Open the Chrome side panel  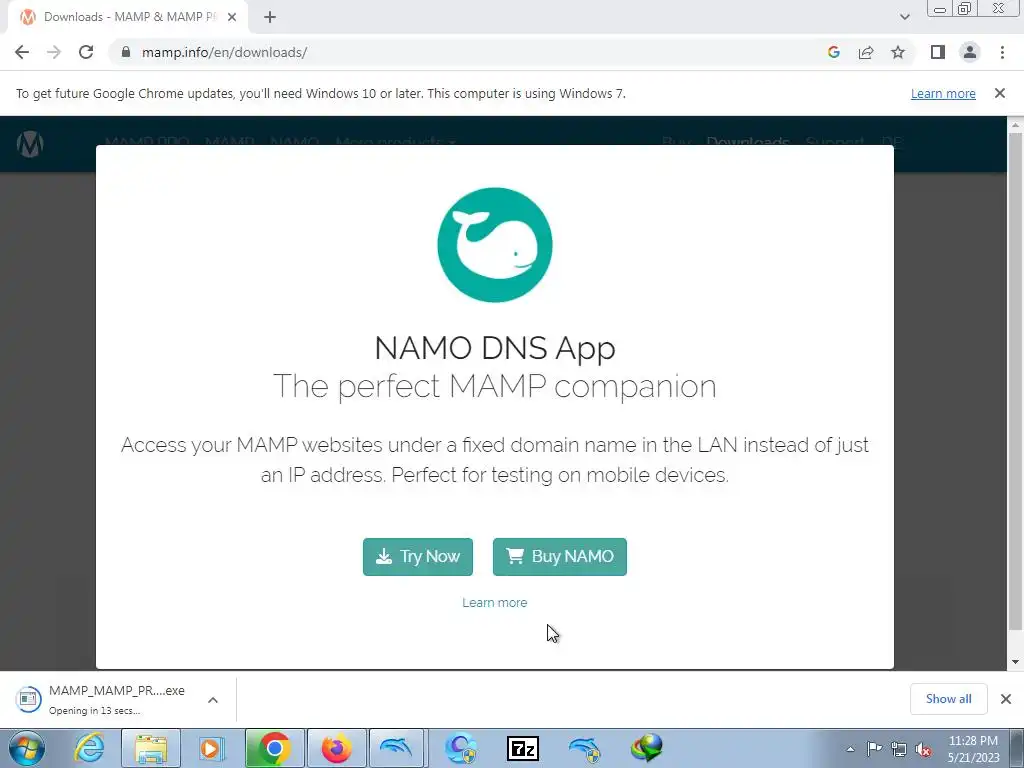coord(938,52)
